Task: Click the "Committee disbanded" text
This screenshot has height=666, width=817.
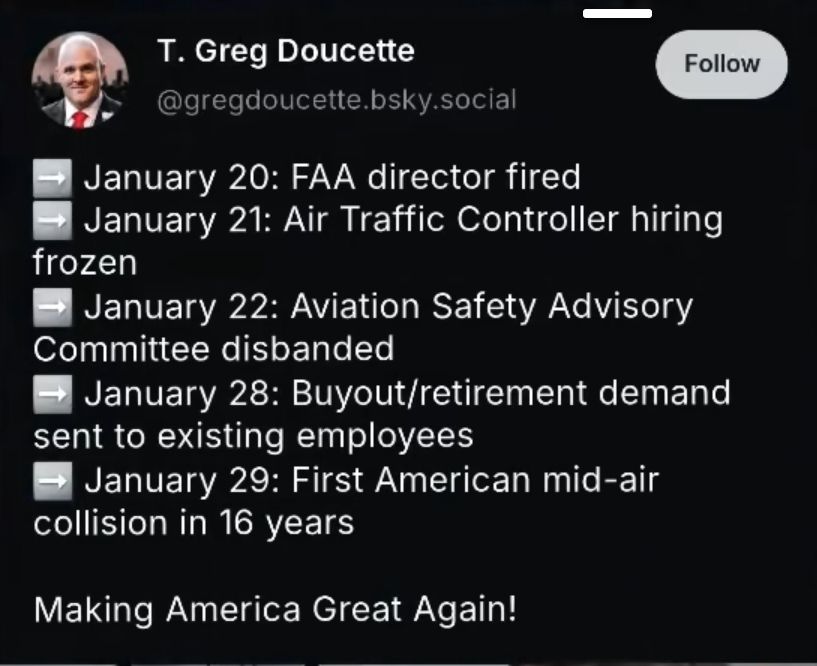Action: tap(213, 349)
